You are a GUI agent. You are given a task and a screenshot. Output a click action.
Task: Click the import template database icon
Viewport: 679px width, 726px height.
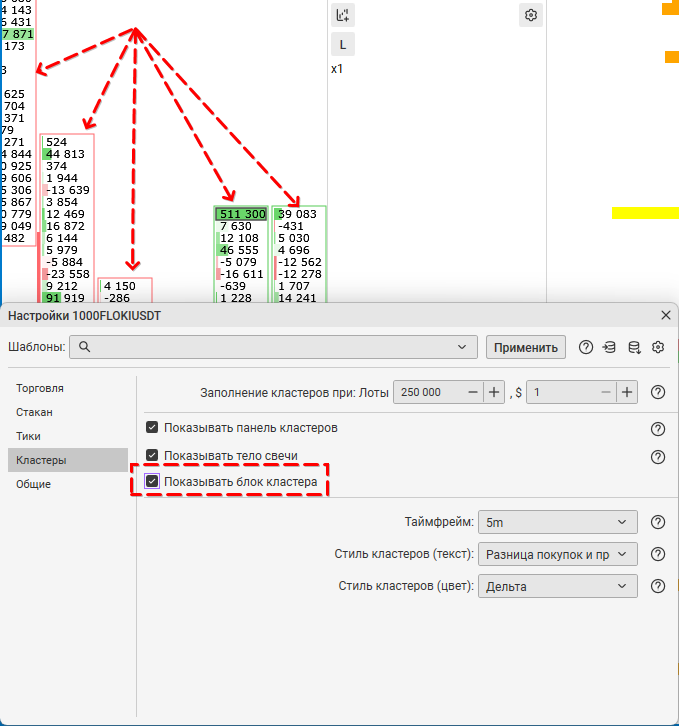point(610,347)
